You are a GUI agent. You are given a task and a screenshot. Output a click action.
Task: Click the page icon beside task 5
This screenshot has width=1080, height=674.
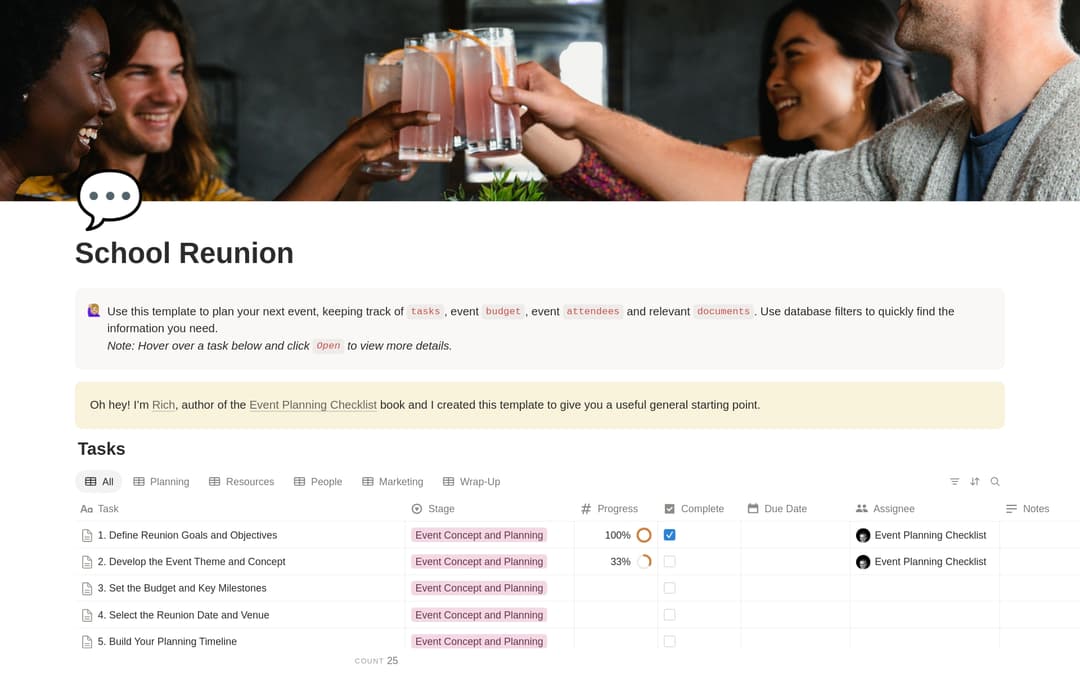(x=87, y=642)
